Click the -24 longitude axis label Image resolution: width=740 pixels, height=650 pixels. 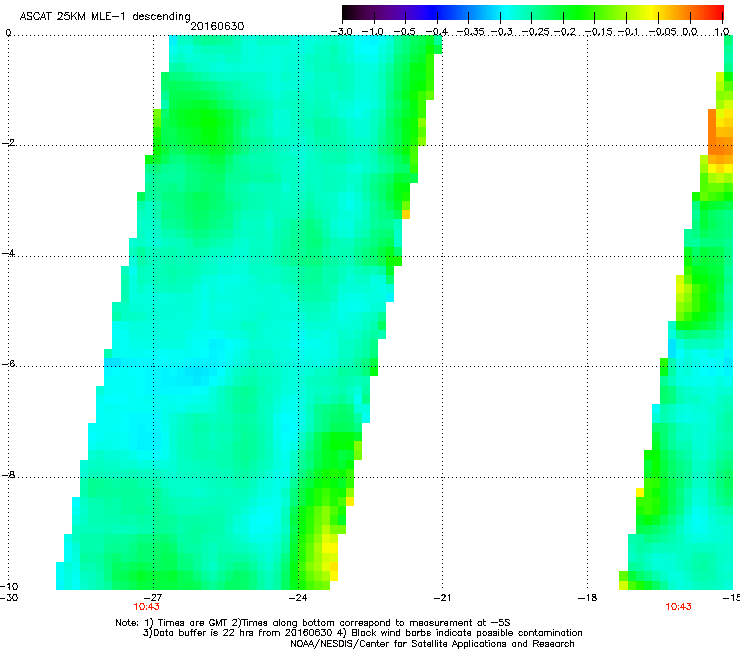coord(298,598)
